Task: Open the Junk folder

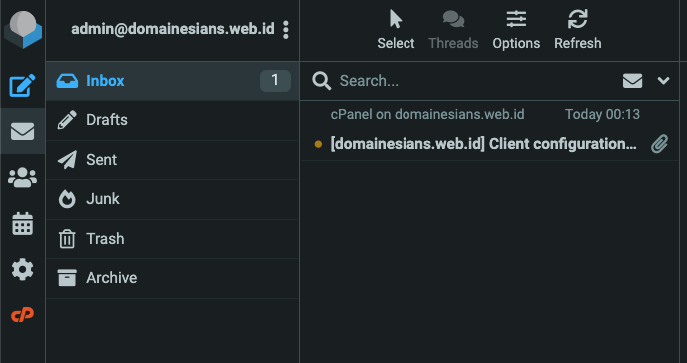Action: pos(173,199)
